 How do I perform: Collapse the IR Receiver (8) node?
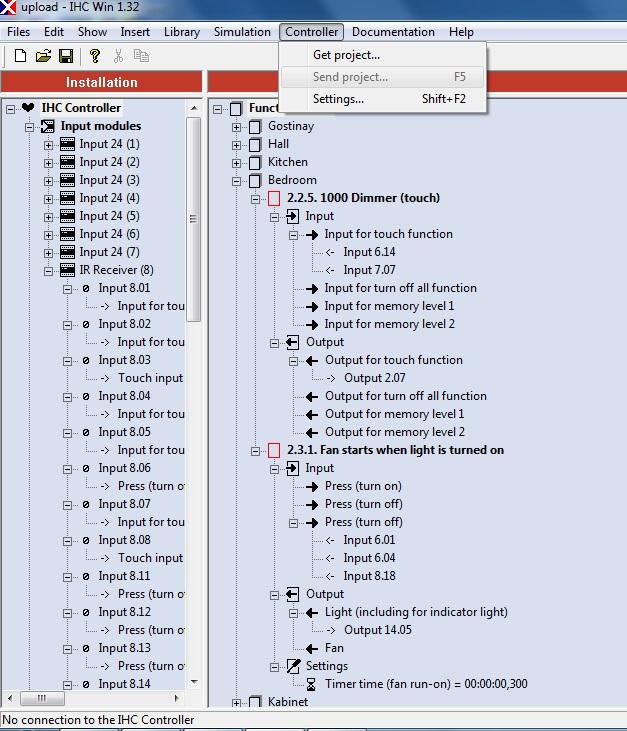pos(48,270)
